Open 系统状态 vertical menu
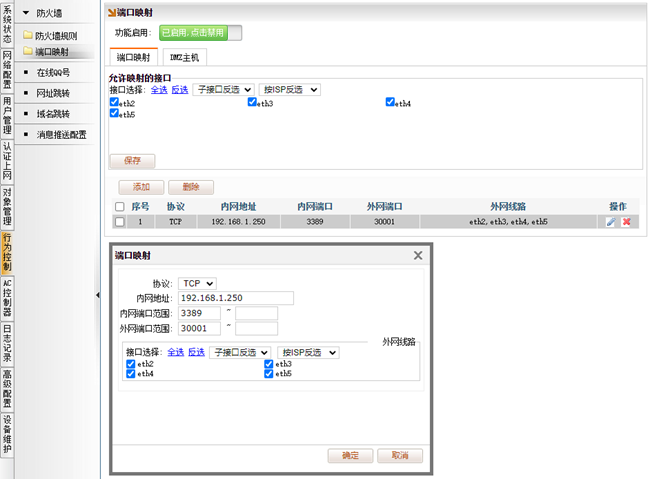This screenshot has height=479, width=650. [x=7, y=23]
